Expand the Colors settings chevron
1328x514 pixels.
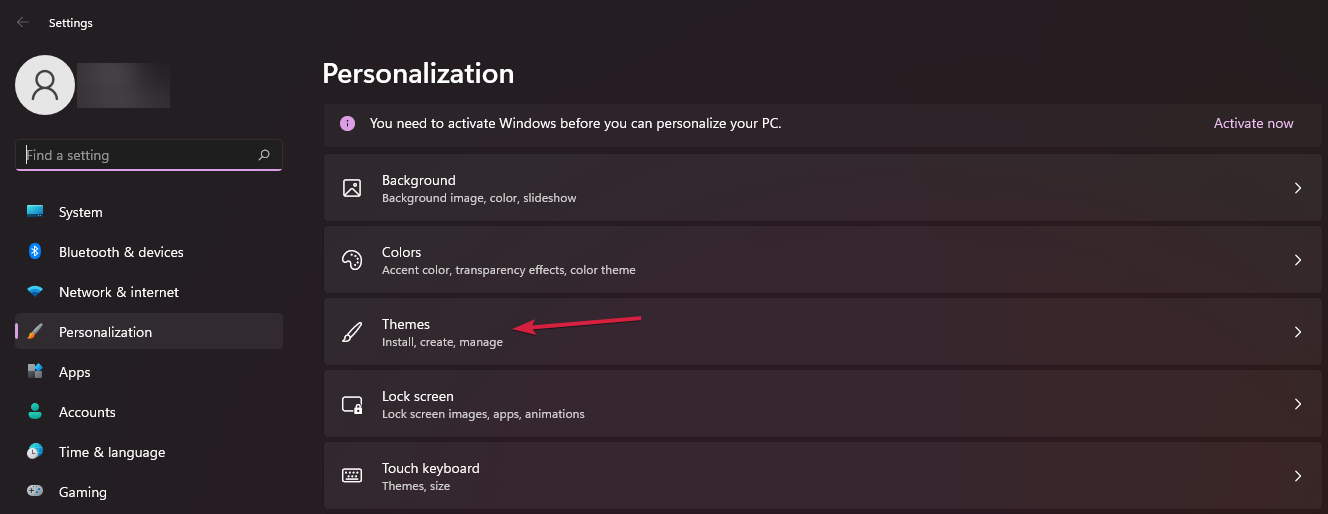1298,260
